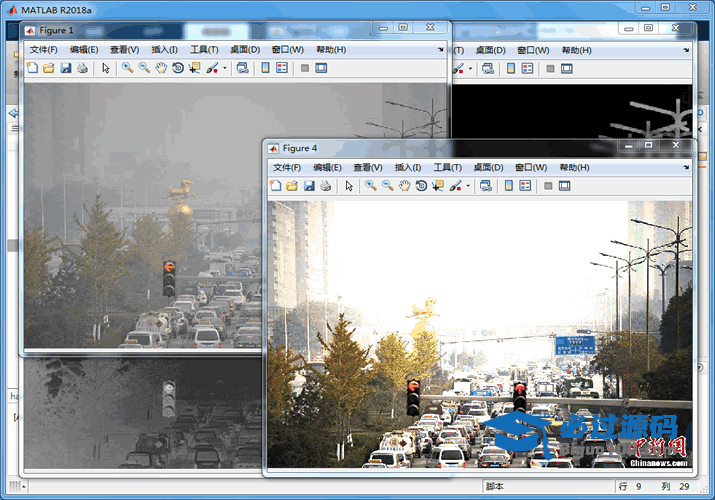
Task: Click the Zoom Out icon in Figure 4
Action: pos(387,186)
